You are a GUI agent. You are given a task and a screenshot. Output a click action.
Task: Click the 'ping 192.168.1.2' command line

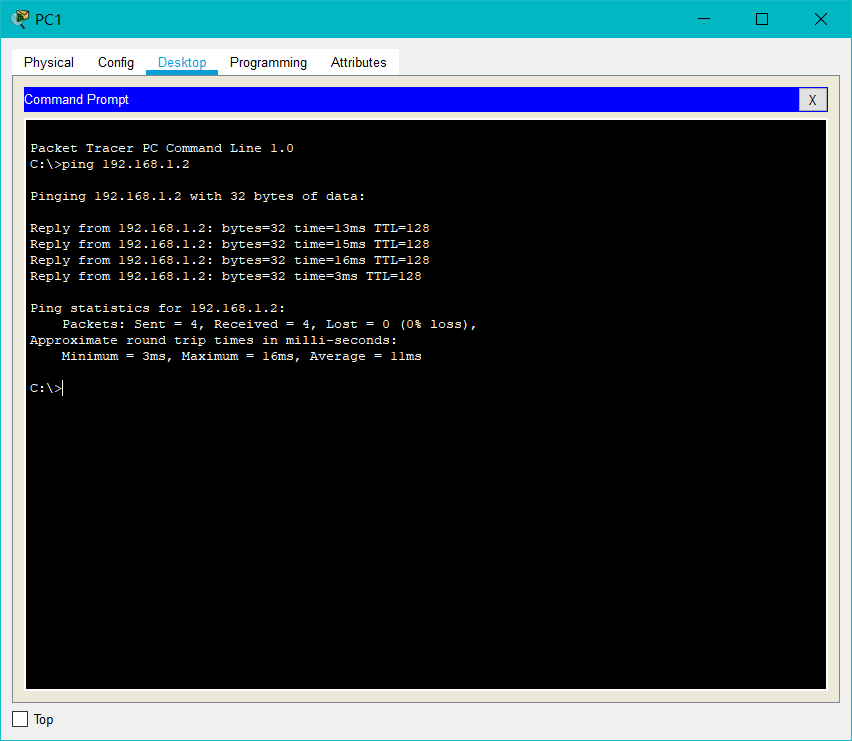110,164
